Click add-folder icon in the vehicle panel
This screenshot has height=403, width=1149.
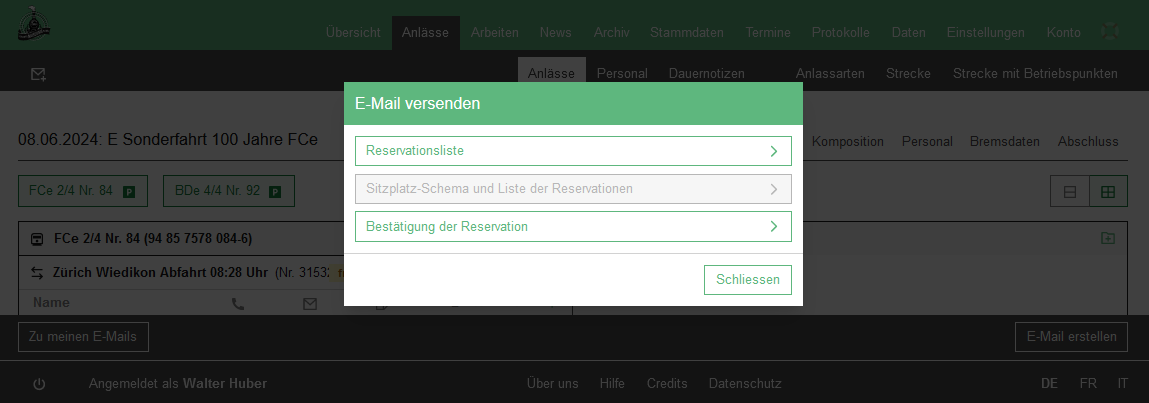[x=1108, y=238]
